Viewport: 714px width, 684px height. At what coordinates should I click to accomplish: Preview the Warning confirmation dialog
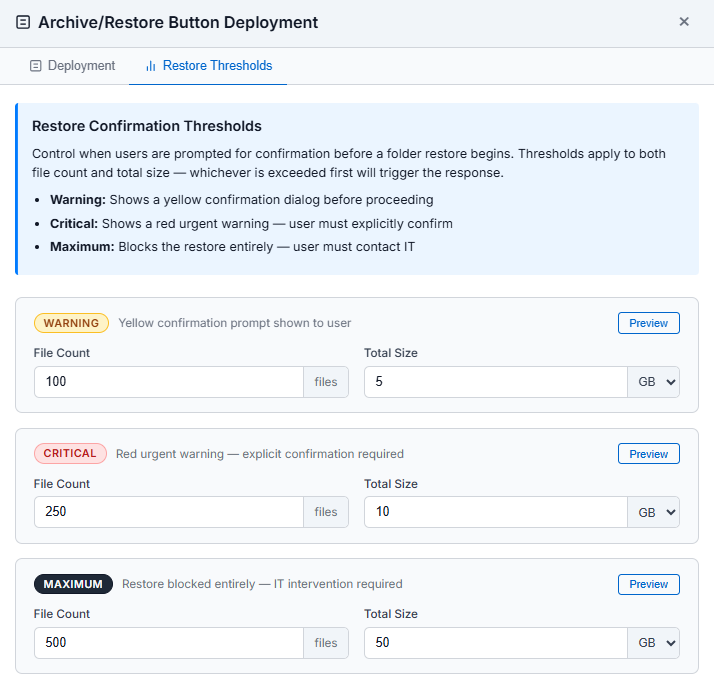pyautogui.click(x=648, y=323)
